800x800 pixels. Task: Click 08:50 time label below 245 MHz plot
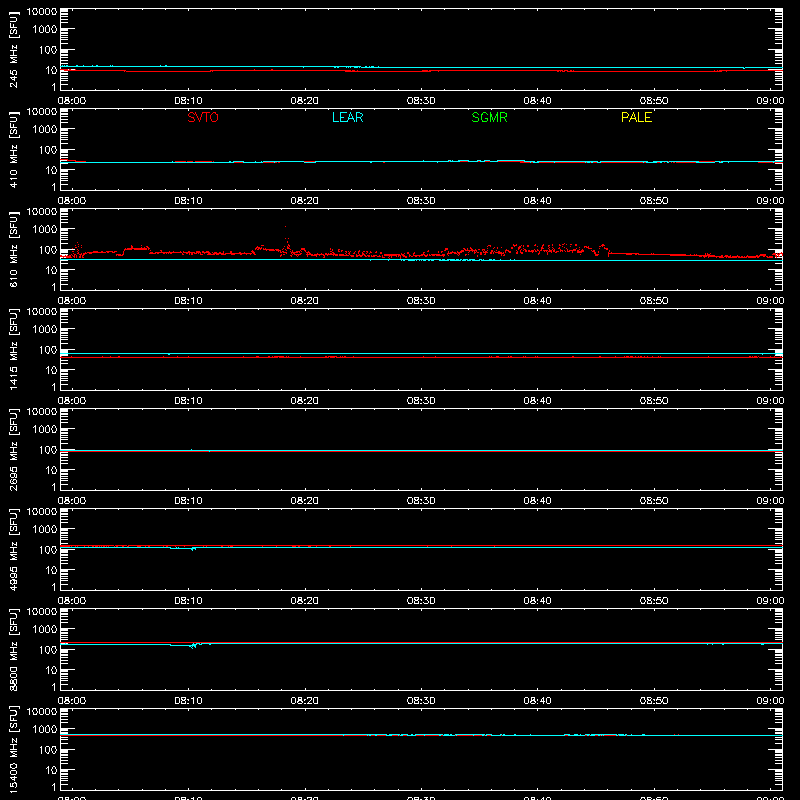(654, 101)
